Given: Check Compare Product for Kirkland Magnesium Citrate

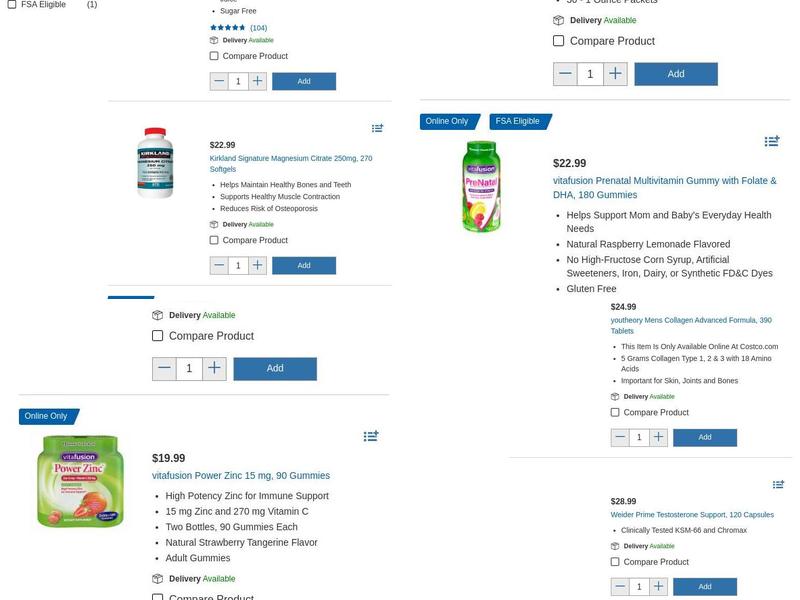Looking at the screenshot, I should click(214, 240).
